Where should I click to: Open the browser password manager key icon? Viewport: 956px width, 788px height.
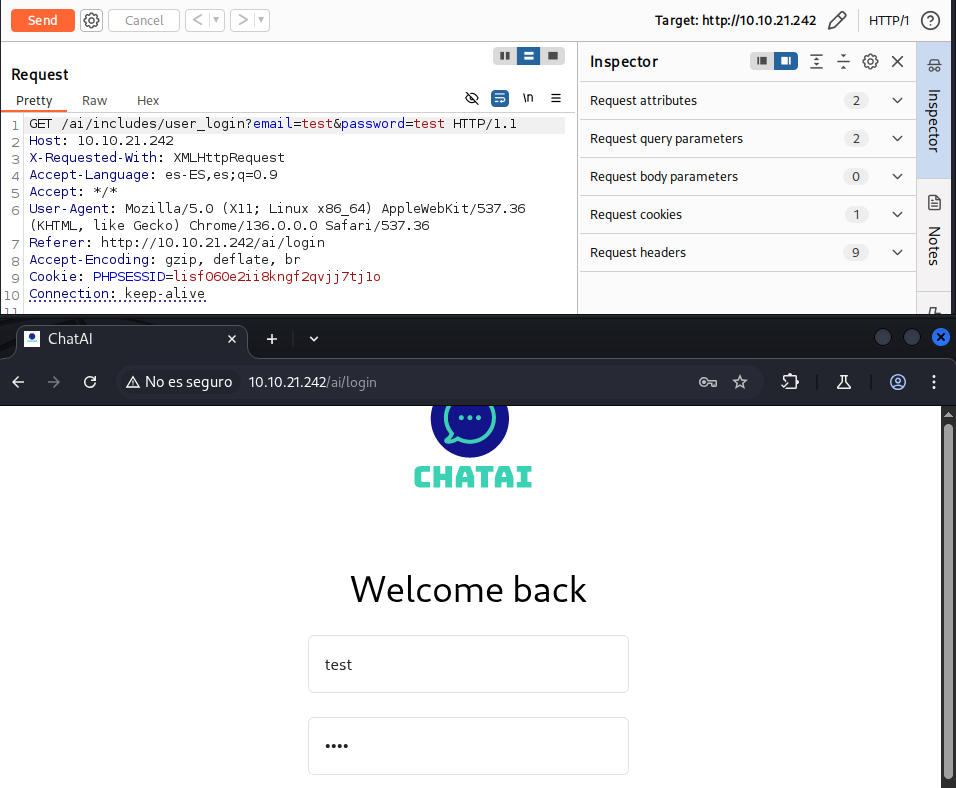tap(708, 382)
